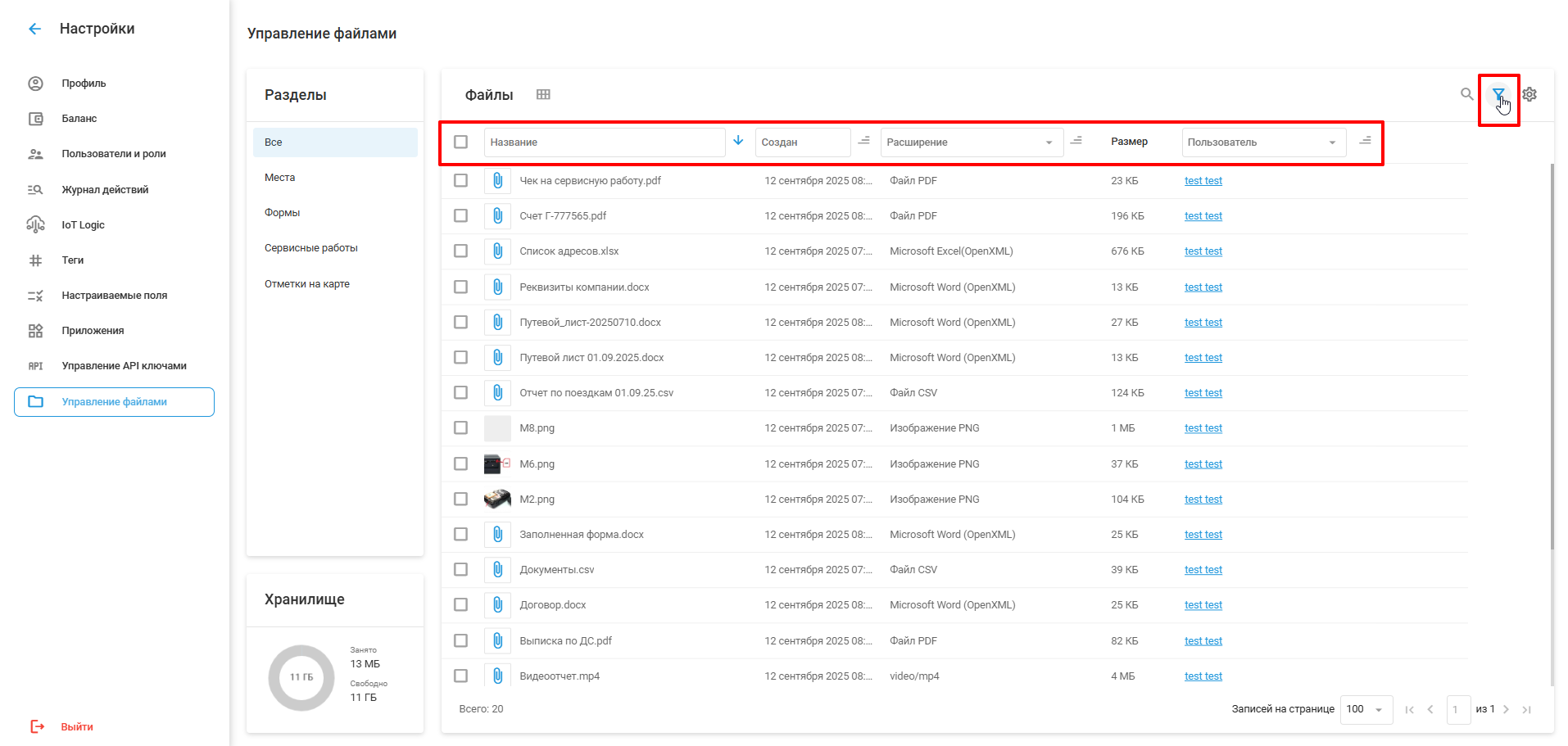This screenshot has height=746, width=1568.
Task: Open M2.png thumbnail preview
Action: (497, 500)
